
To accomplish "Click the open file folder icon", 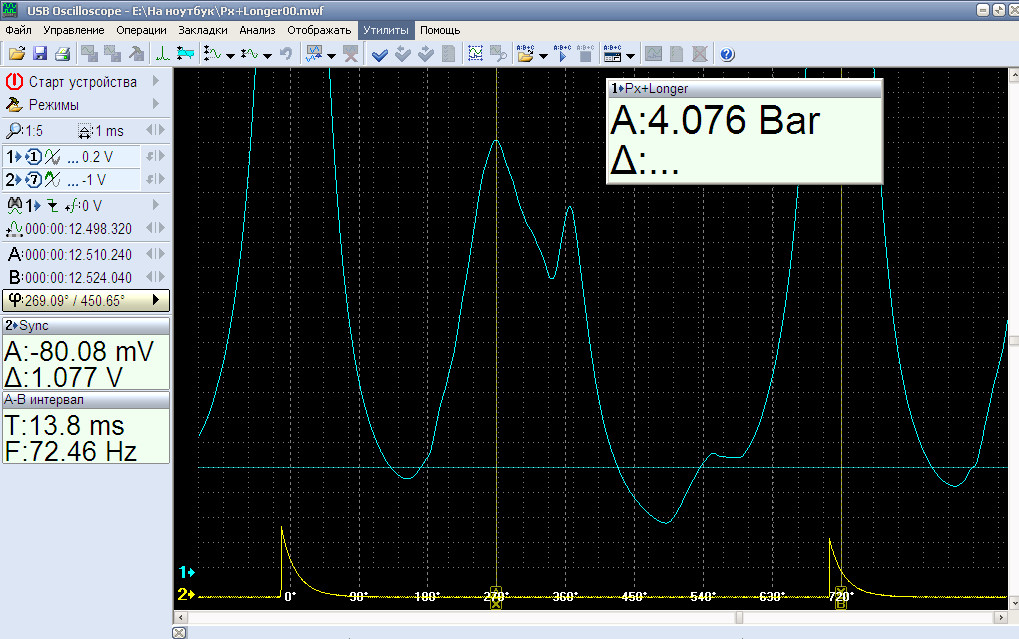I will pyautogui.click(x=16, y=54).
